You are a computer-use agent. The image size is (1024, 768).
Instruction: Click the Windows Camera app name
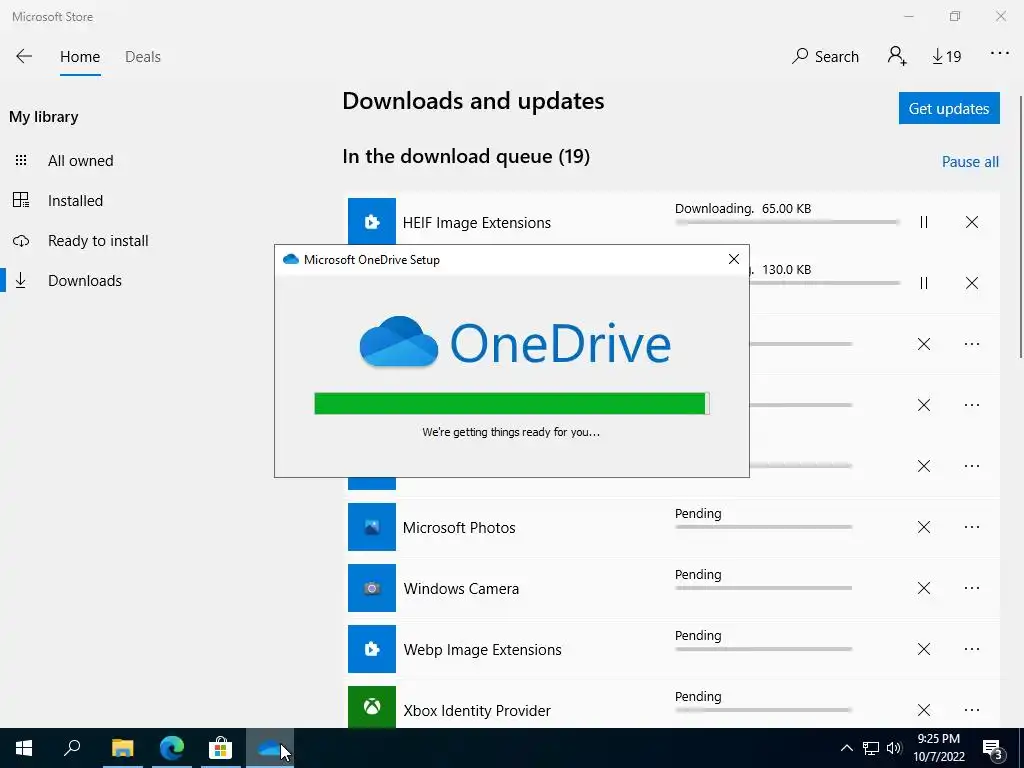click(461, 588)
